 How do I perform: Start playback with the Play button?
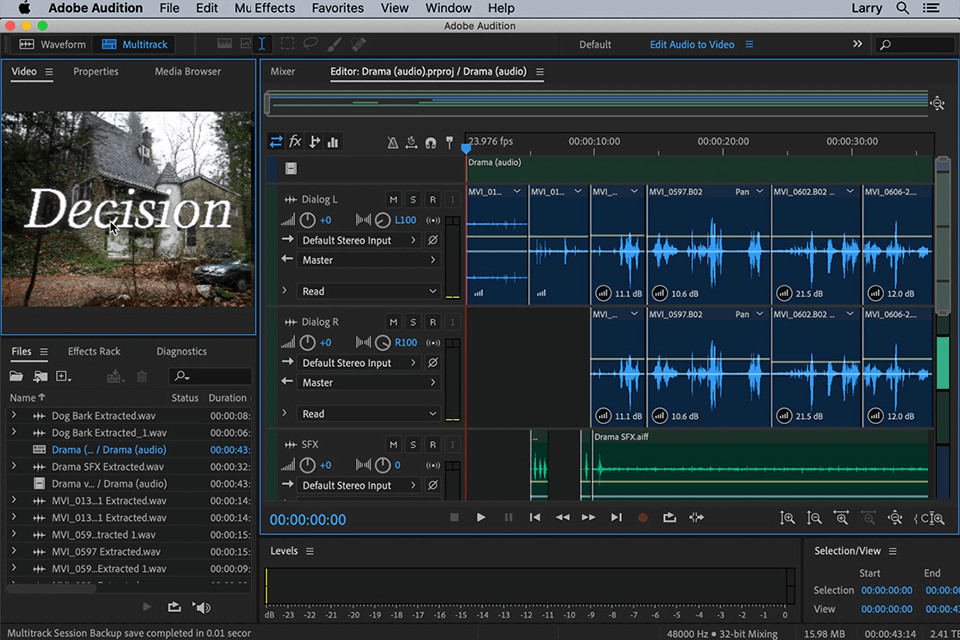click(x=481, y=518)
